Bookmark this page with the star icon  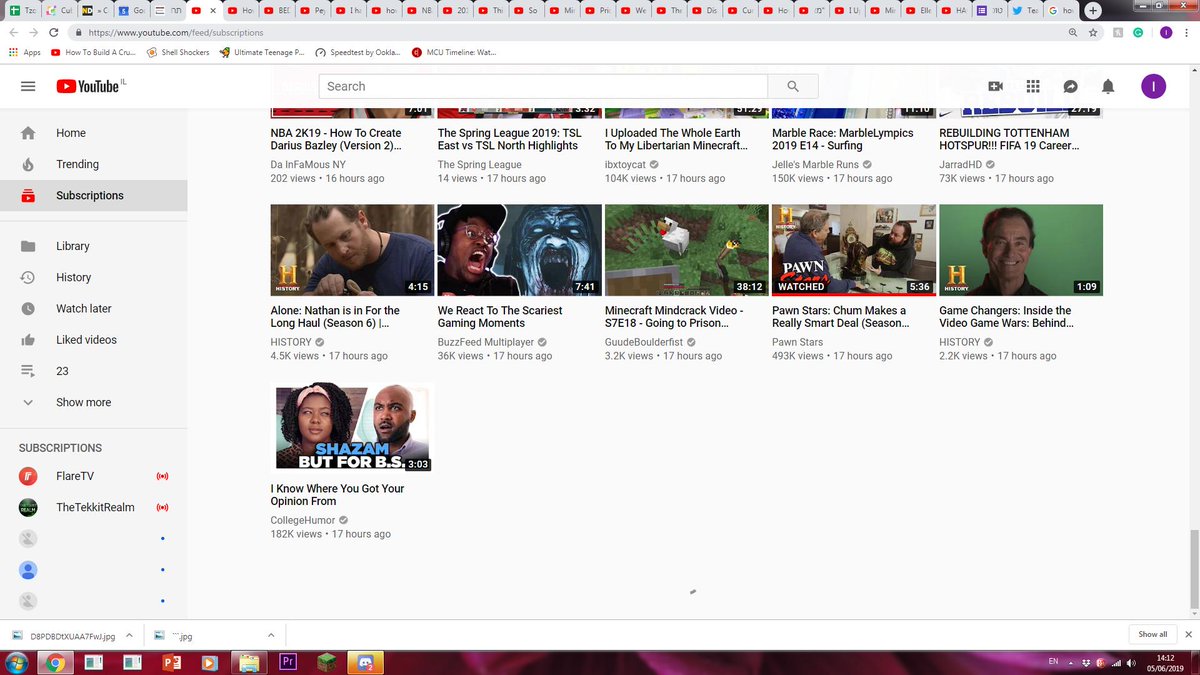(1093, 33)
